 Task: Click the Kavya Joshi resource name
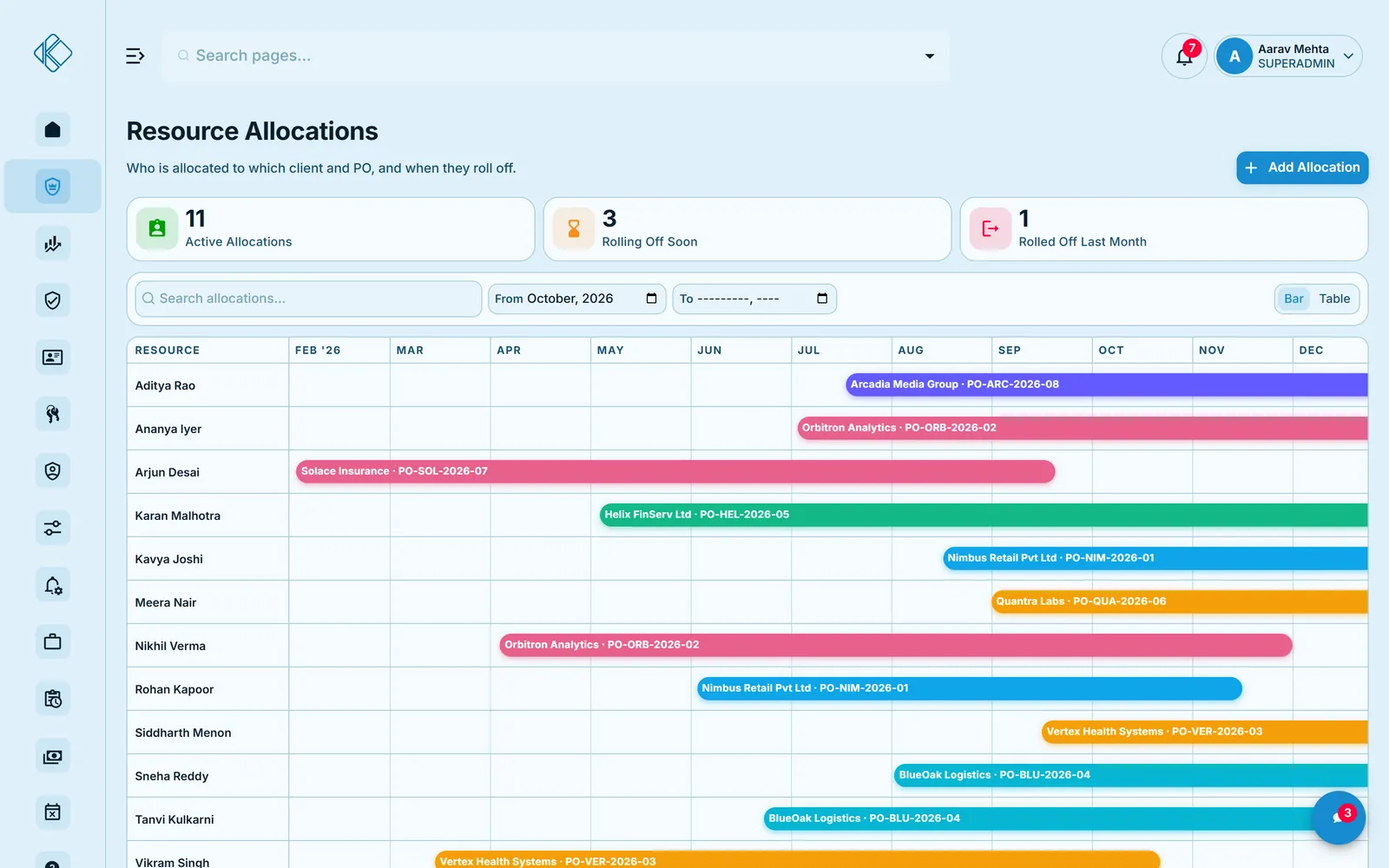[168, 559]
